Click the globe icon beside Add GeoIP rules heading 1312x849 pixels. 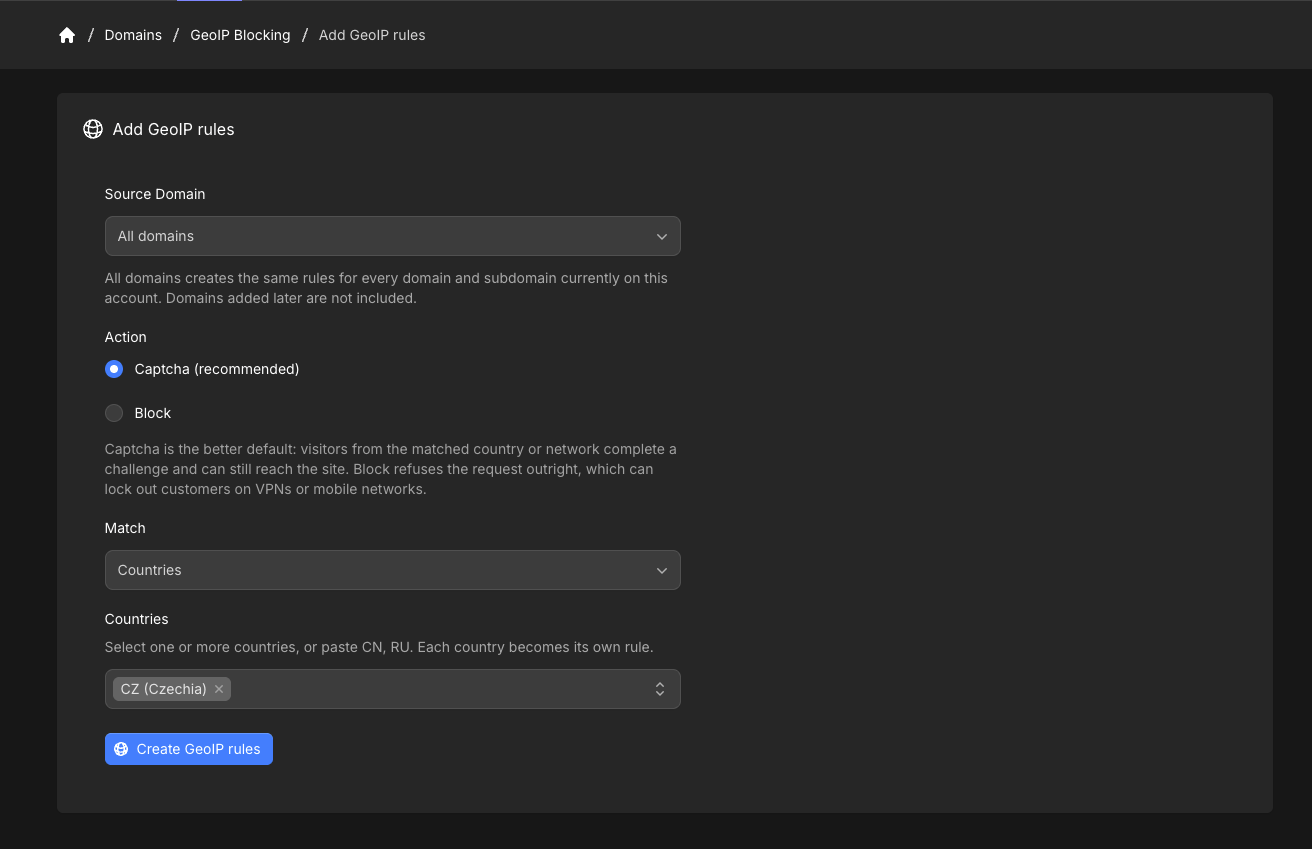click(93, 129)
